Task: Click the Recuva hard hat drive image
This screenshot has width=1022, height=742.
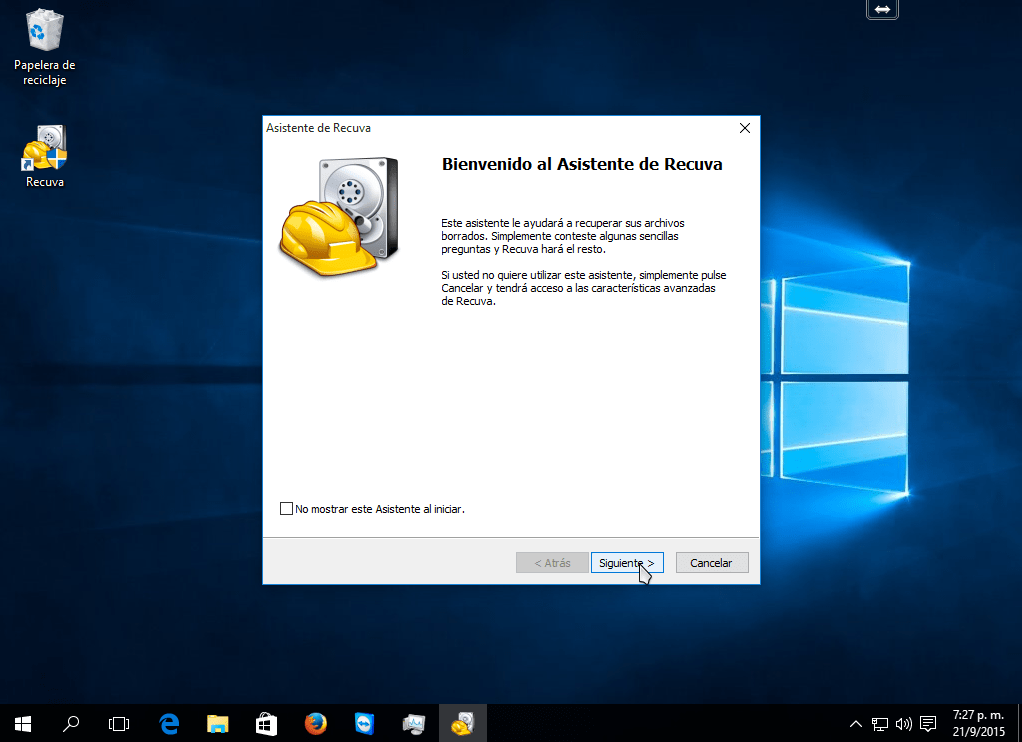Action: [339, 216]
